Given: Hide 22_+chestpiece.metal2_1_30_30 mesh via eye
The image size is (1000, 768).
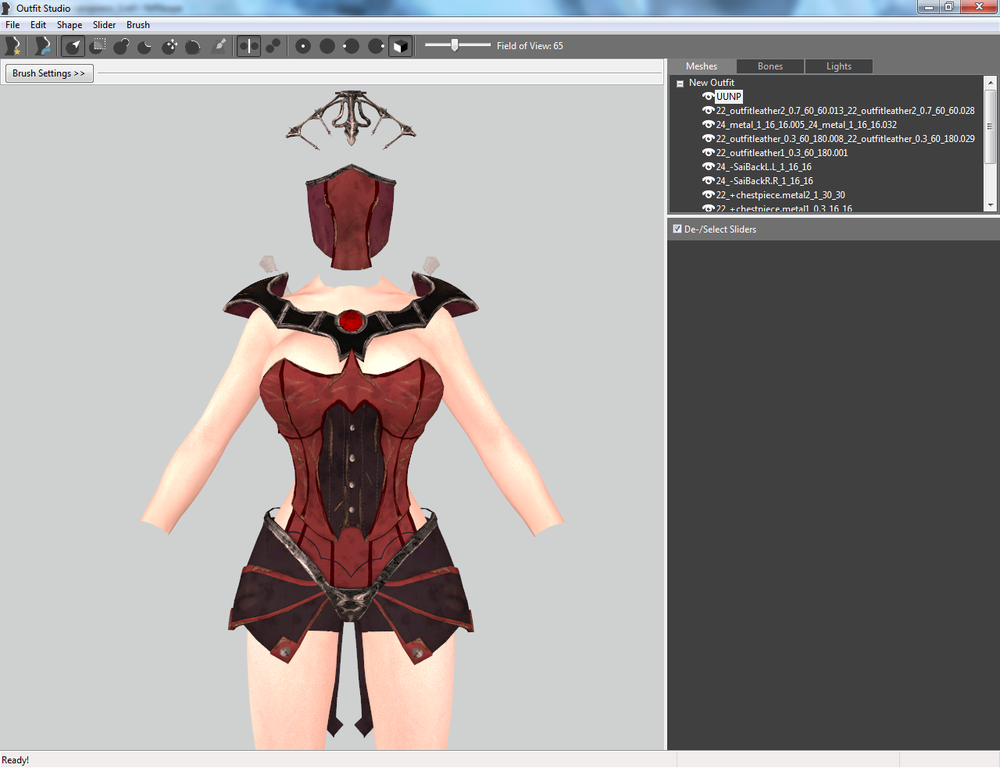Looking at the screenshot, I should click(708, 195).
